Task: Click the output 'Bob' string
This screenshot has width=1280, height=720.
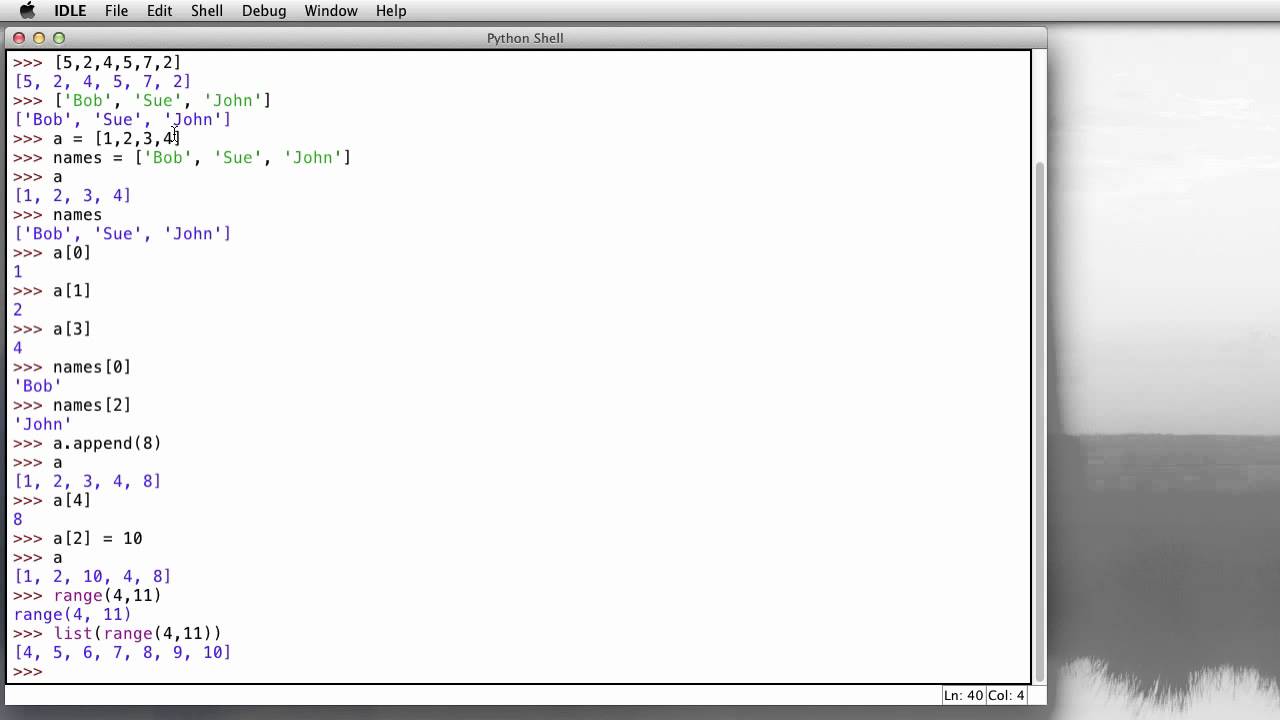Action: [38, 385]
